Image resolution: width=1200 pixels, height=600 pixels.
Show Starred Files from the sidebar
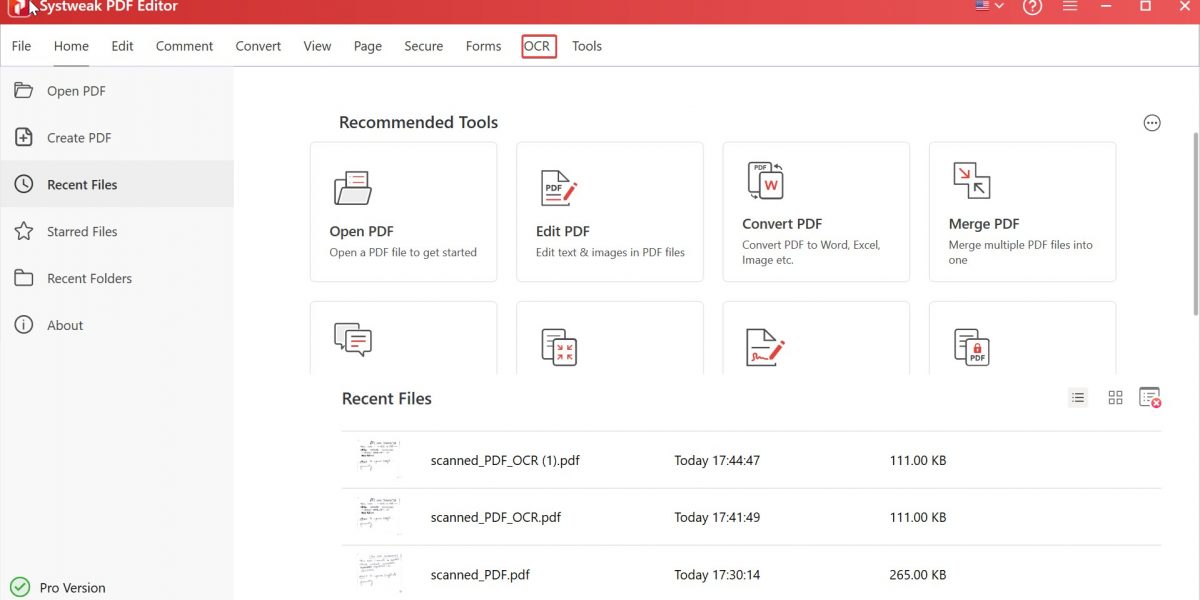(x=117, y=232)
